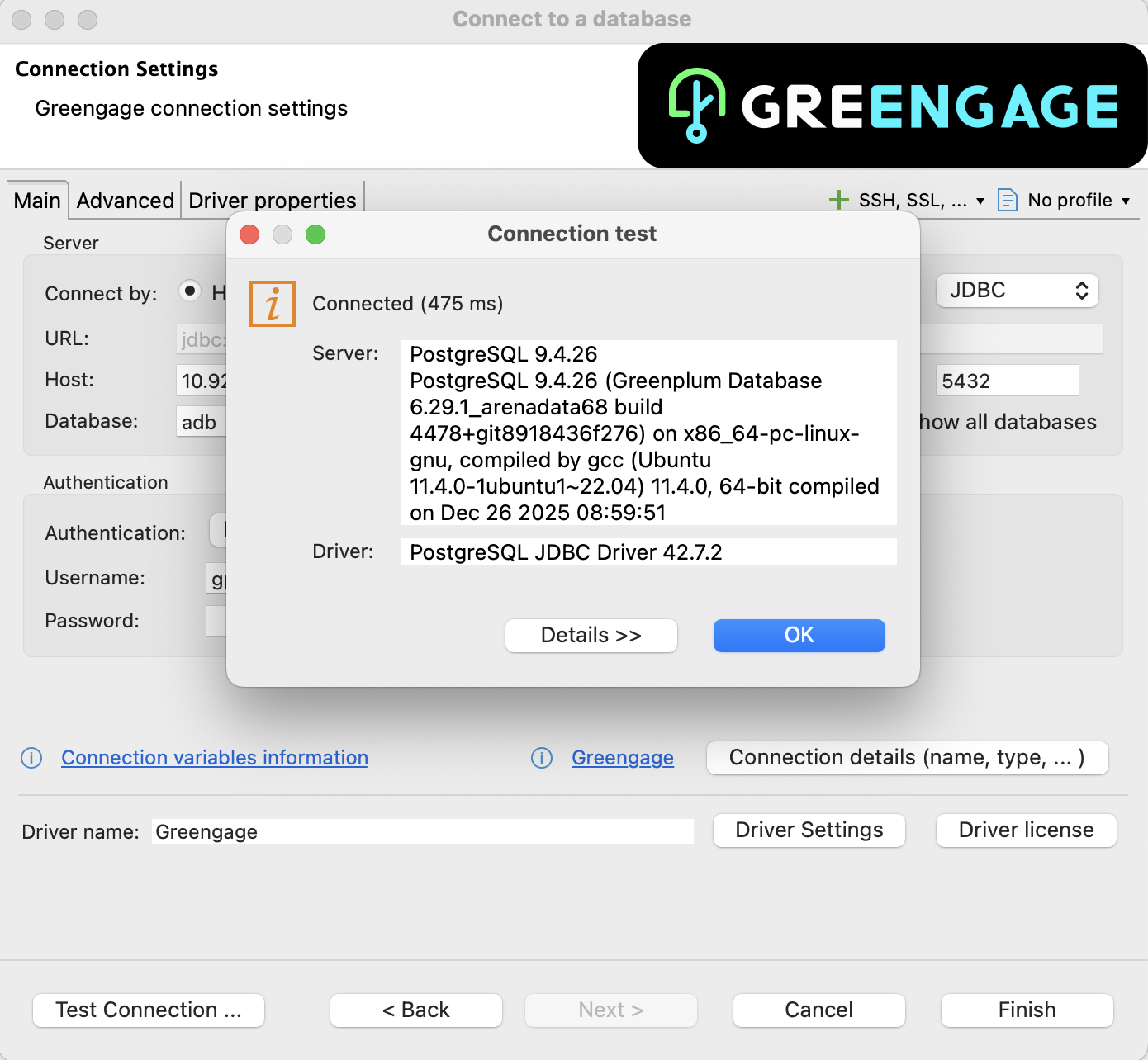Click the Greengage logo banner
1148x1060 pixels.
892,106
